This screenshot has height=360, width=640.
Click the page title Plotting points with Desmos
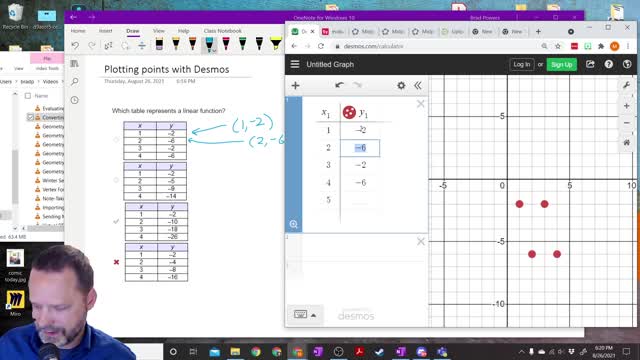click(x=167, y=69)
